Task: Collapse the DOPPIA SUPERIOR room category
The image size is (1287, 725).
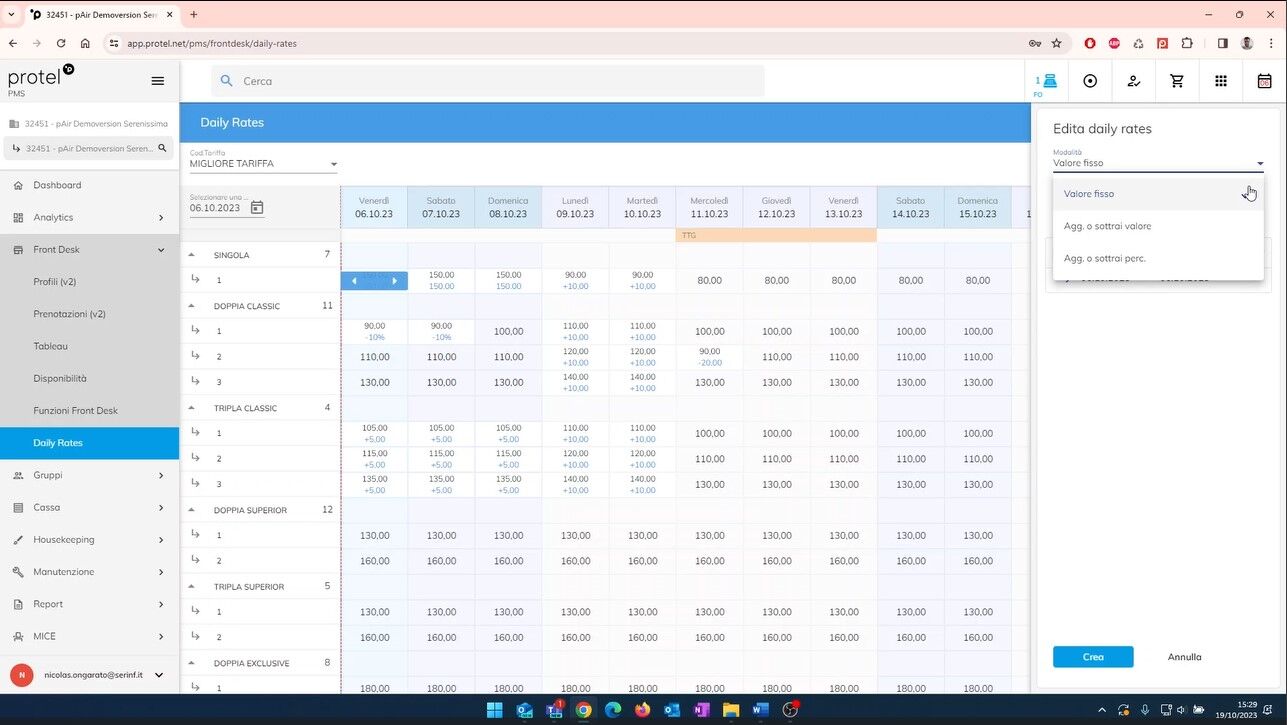Action: (192, 510)
